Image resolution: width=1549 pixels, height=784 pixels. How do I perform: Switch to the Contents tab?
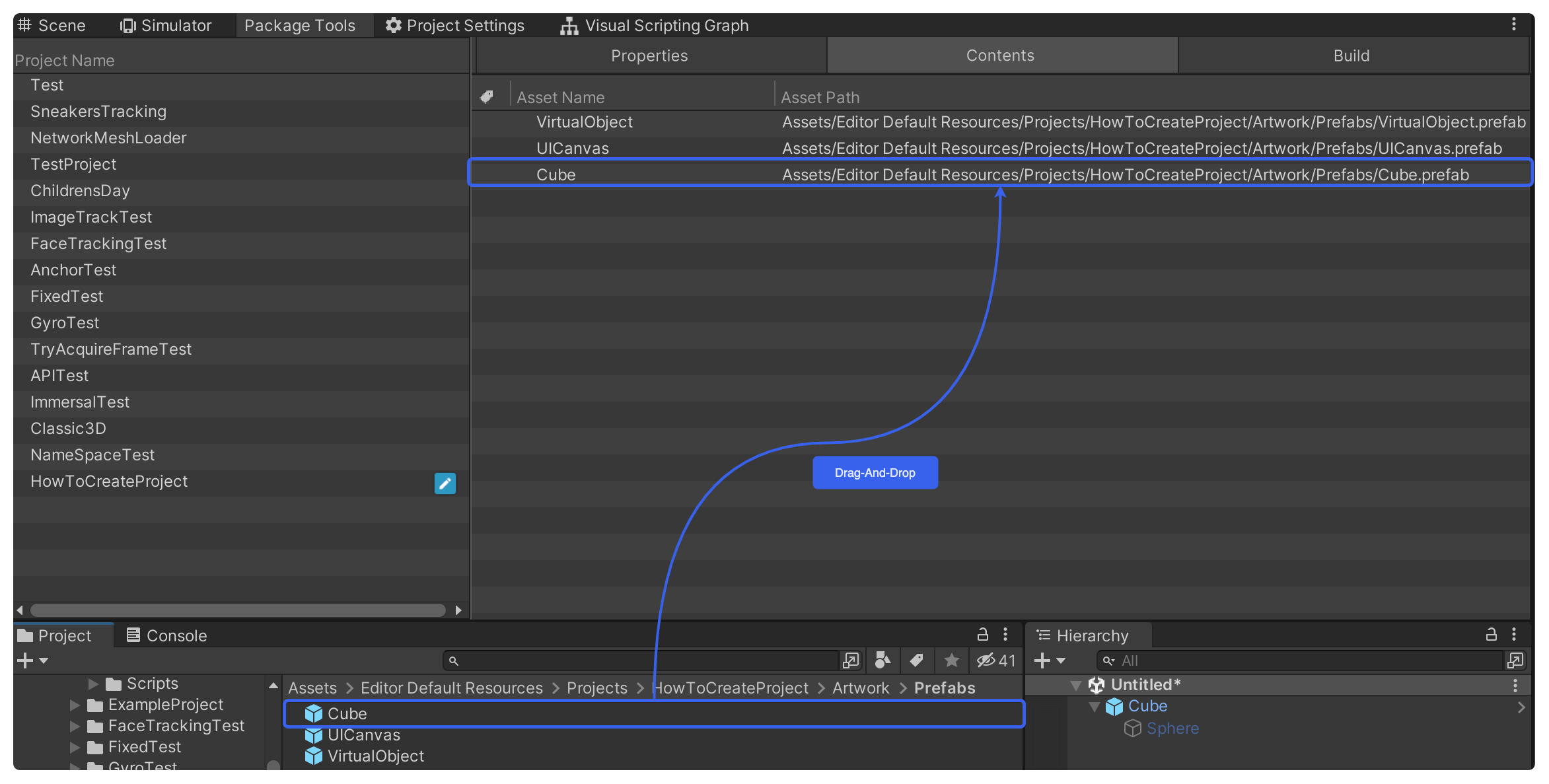pos(1001,55)
